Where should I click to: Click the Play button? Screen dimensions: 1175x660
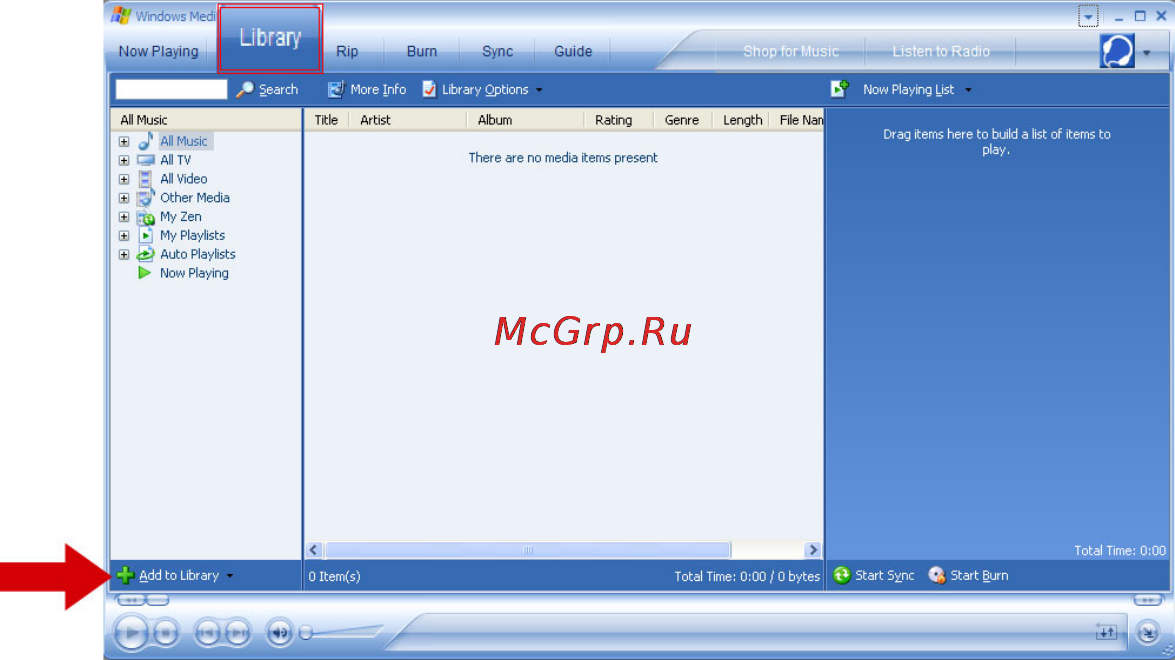[x=131, y=633]
